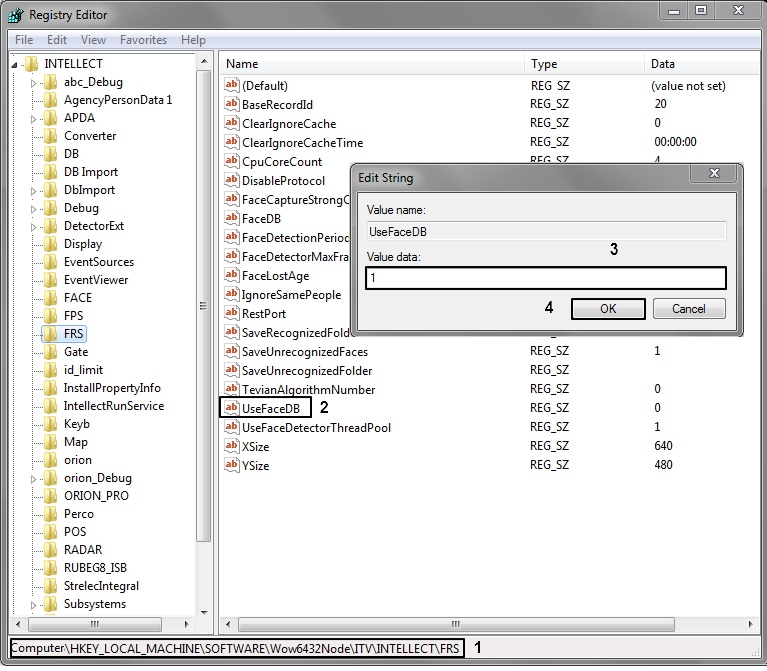Image resolution: width=767 pixels, height=671 pixels.
Task: Click the INTELLECT root folder icon
Action: pyautogui.click(x=32, y=64)
